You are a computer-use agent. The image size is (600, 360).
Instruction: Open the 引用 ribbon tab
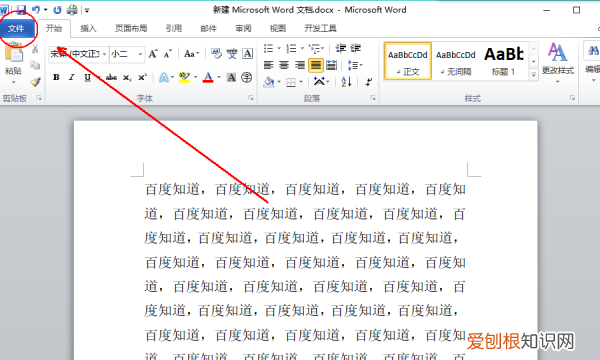173,28
